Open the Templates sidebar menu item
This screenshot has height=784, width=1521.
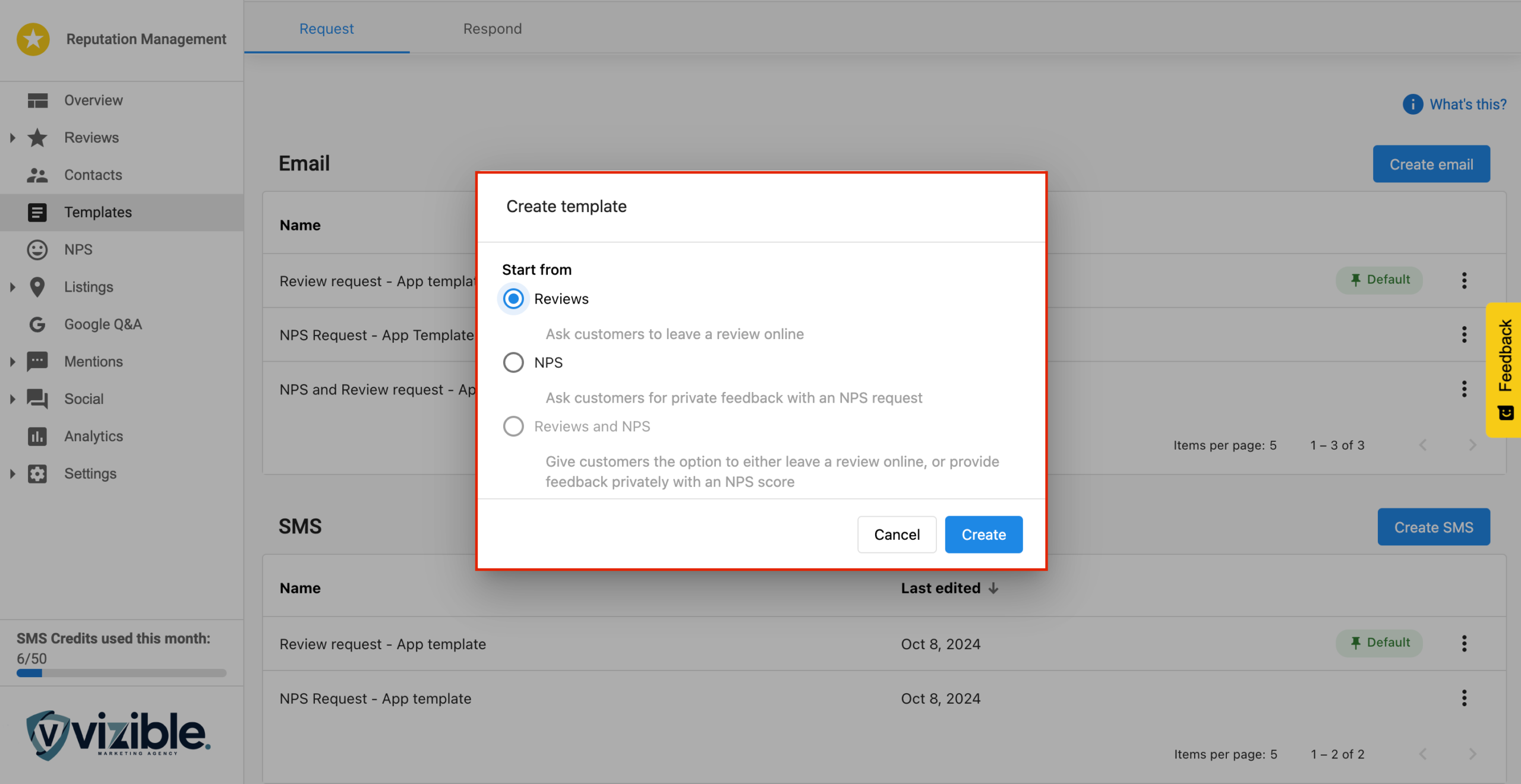click(x=98, y=212)
